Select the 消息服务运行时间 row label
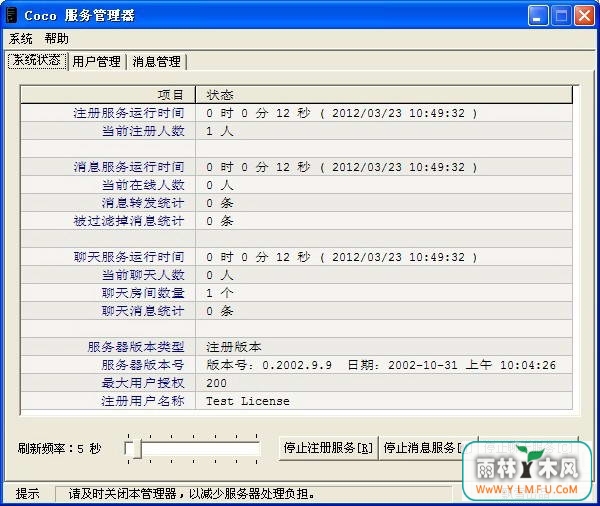The height and width of the screenshot is (506, 600). (129, 167)
